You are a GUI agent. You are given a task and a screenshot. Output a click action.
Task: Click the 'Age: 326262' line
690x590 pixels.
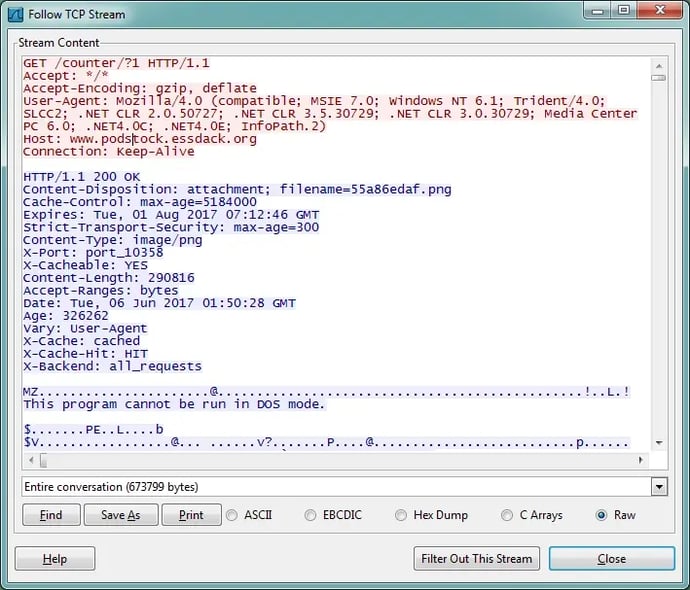[66, 316]
